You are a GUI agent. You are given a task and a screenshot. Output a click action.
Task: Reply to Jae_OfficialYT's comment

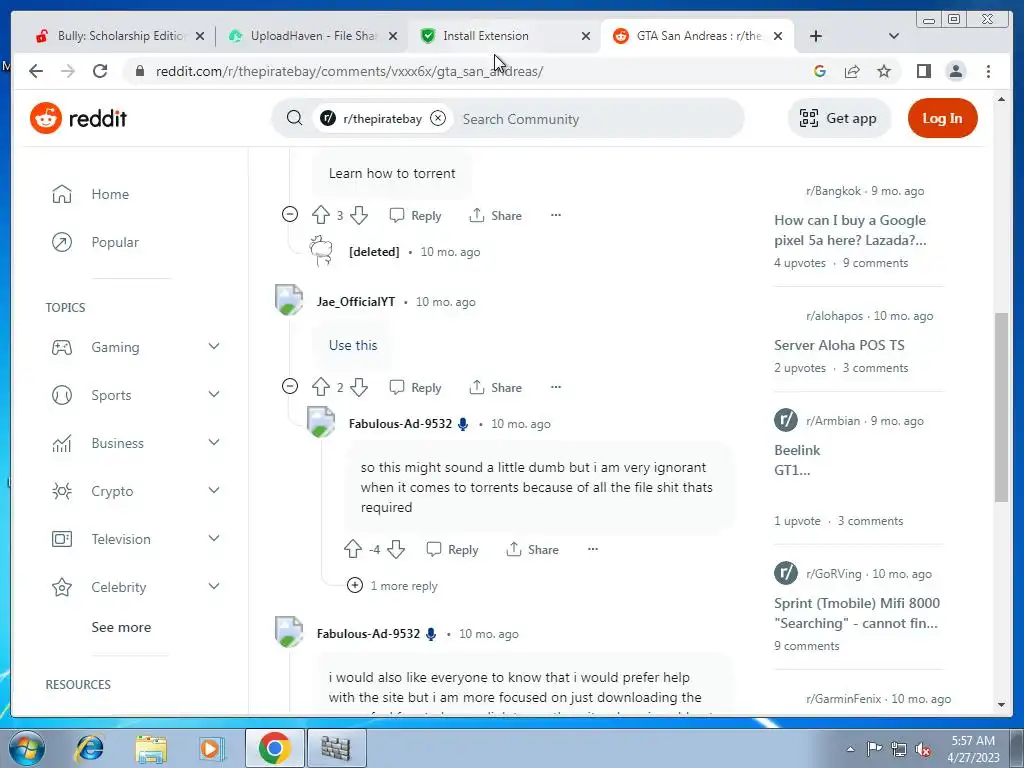415,387
